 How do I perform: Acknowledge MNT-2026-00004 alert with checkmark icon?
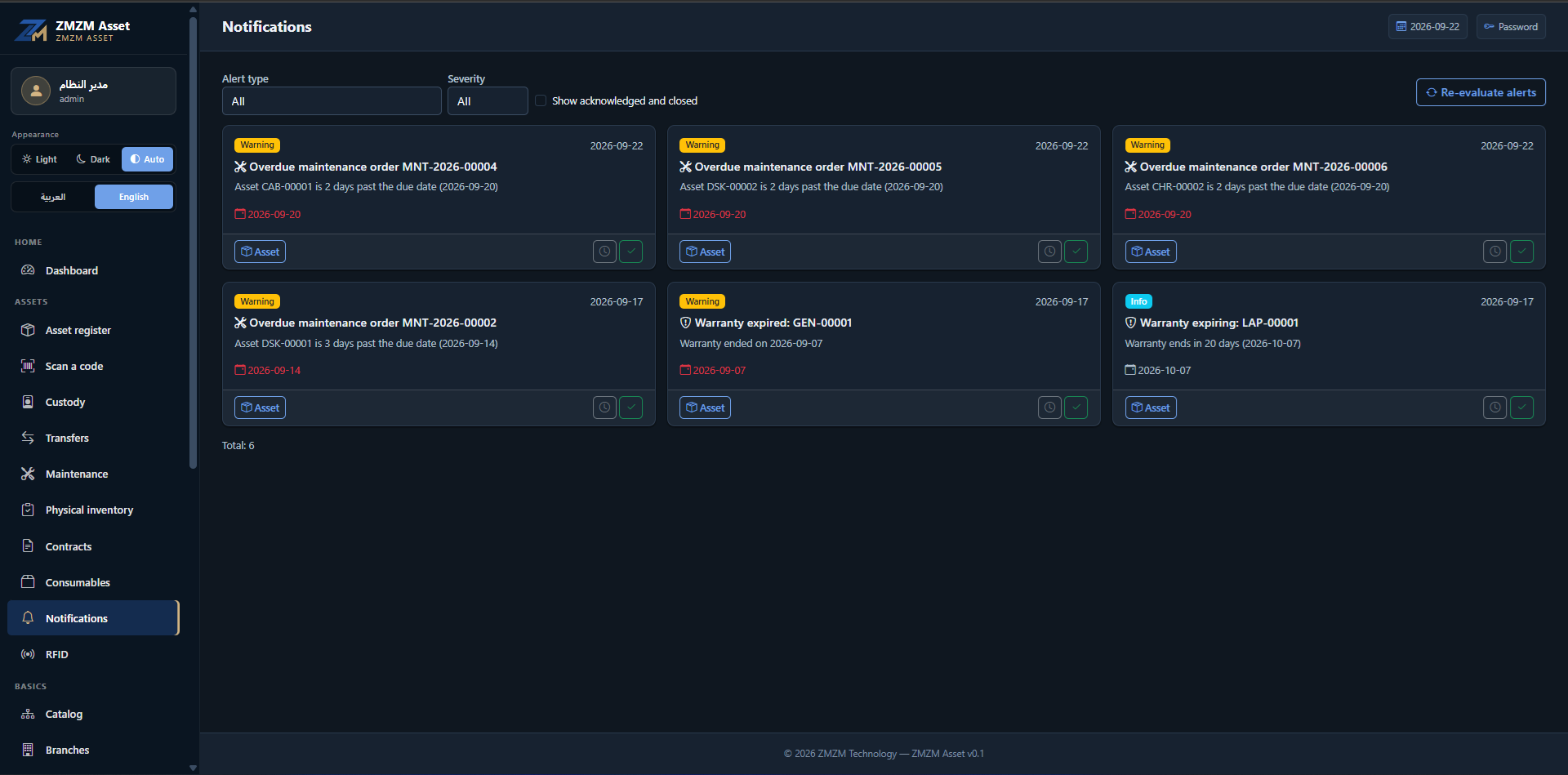click(x=630, y=252)
